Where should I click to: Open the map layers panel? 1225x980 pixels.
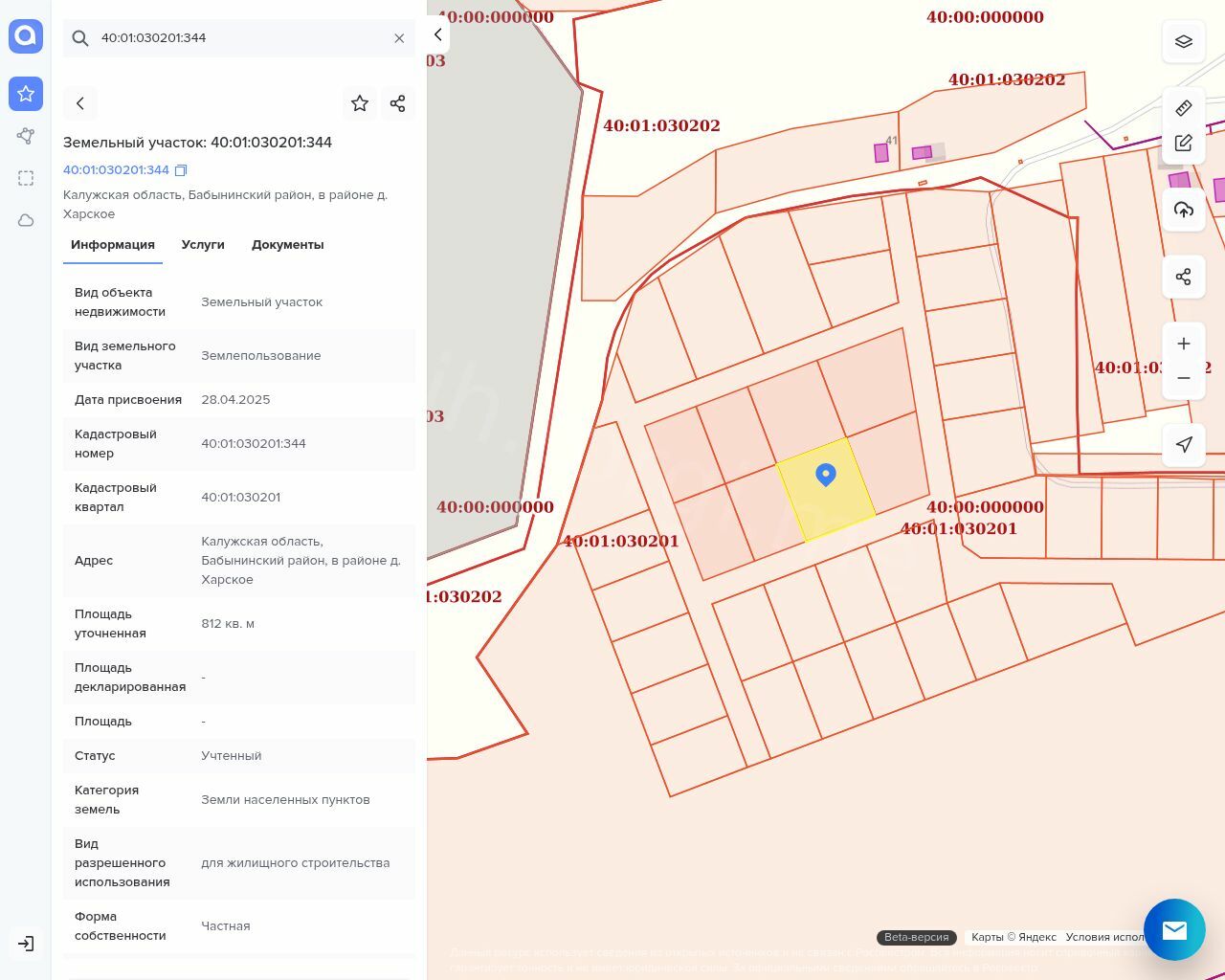click(1183, 42)
